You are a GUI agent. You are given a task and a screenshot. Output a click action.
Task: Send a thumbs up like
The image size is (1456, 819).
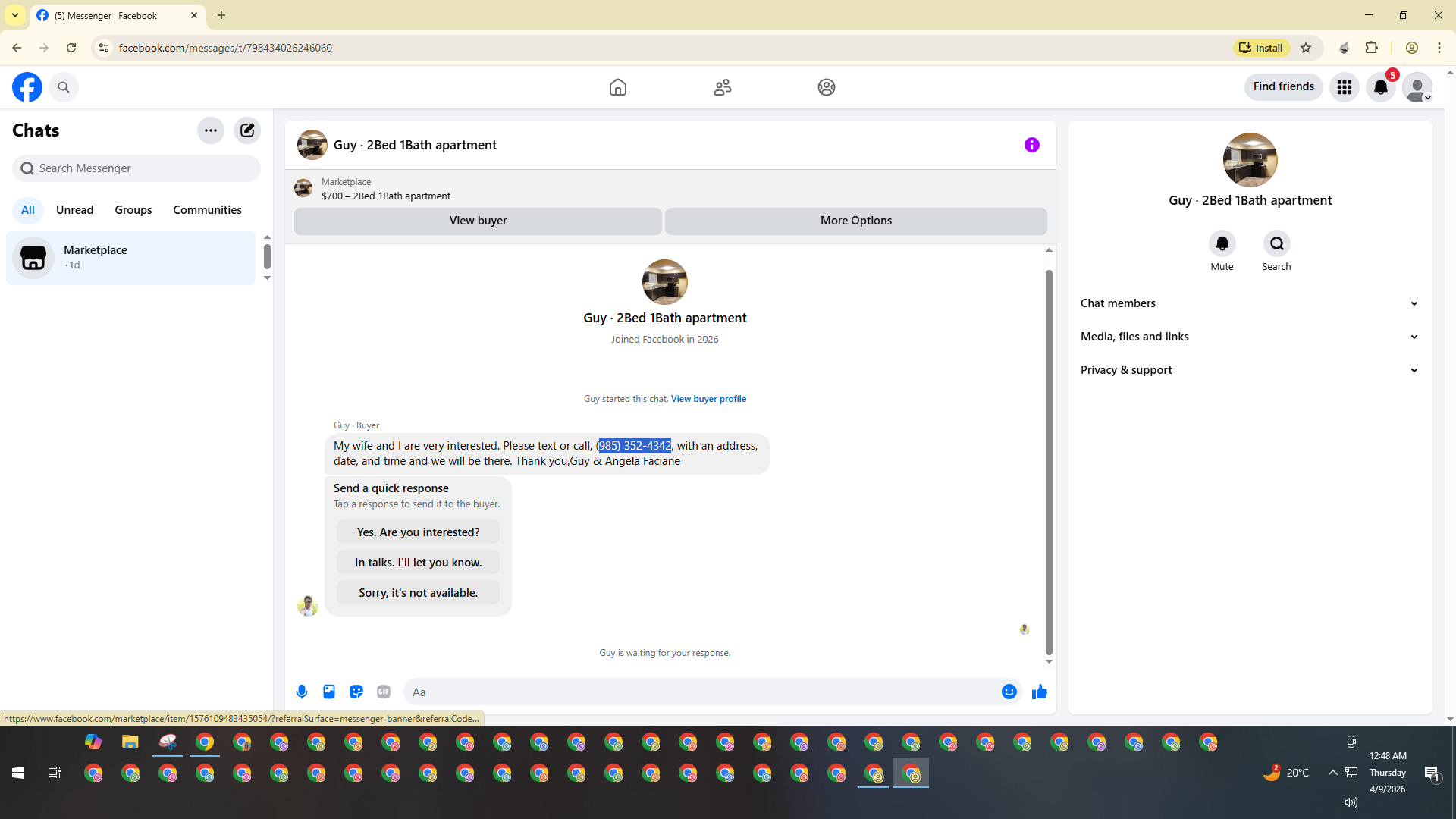tap(1040, 692)
